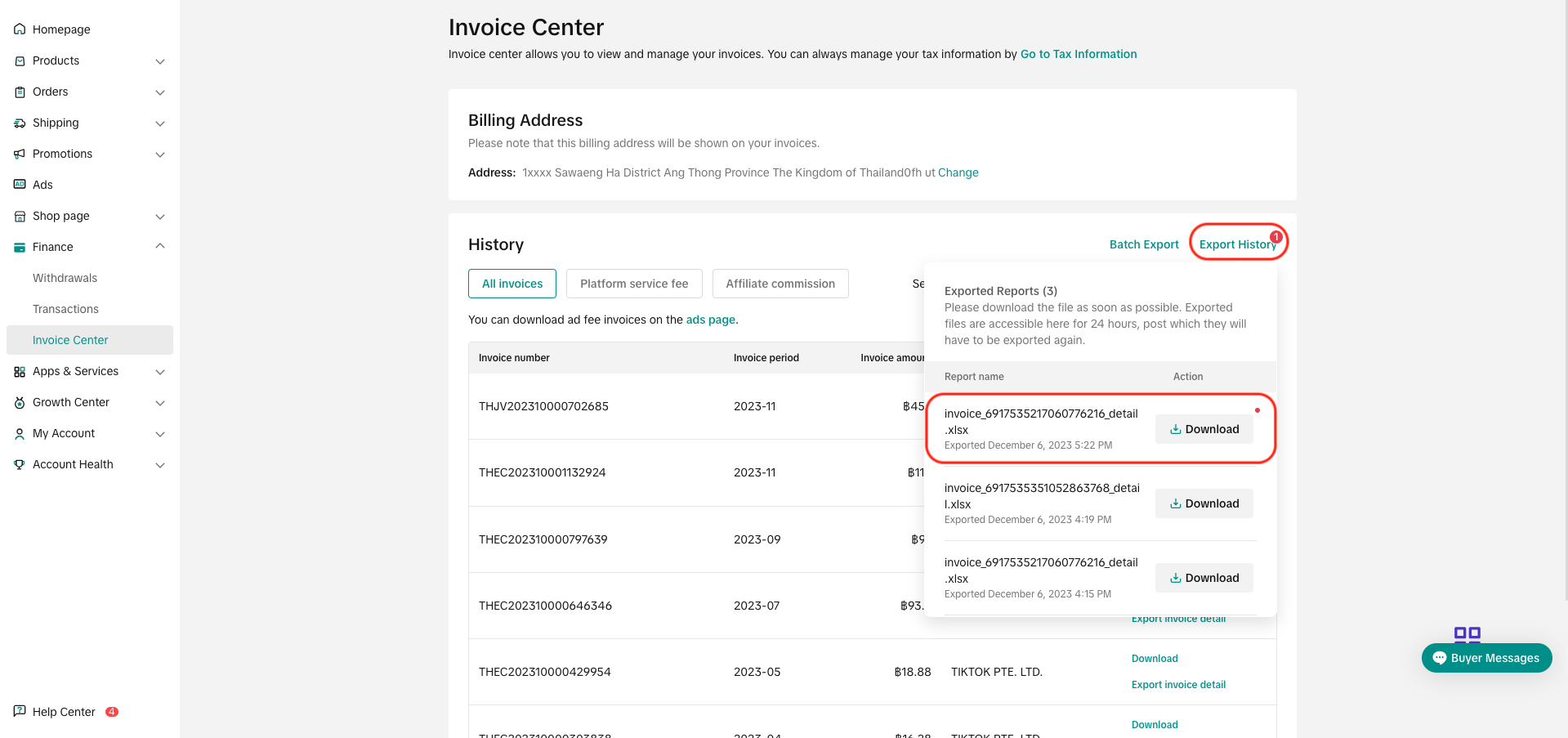Open Go to Tax Information link

[1078, 54]
